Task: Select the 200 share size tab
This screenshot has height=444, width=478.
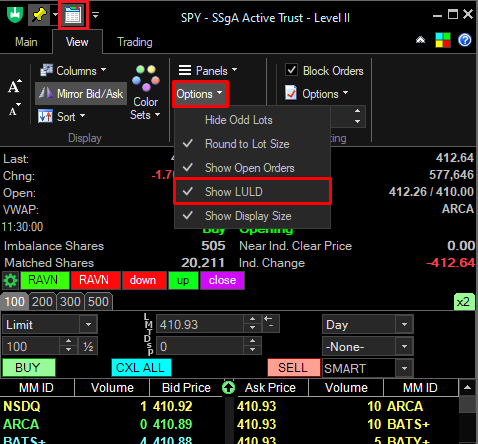Action: tap(42, 302)
